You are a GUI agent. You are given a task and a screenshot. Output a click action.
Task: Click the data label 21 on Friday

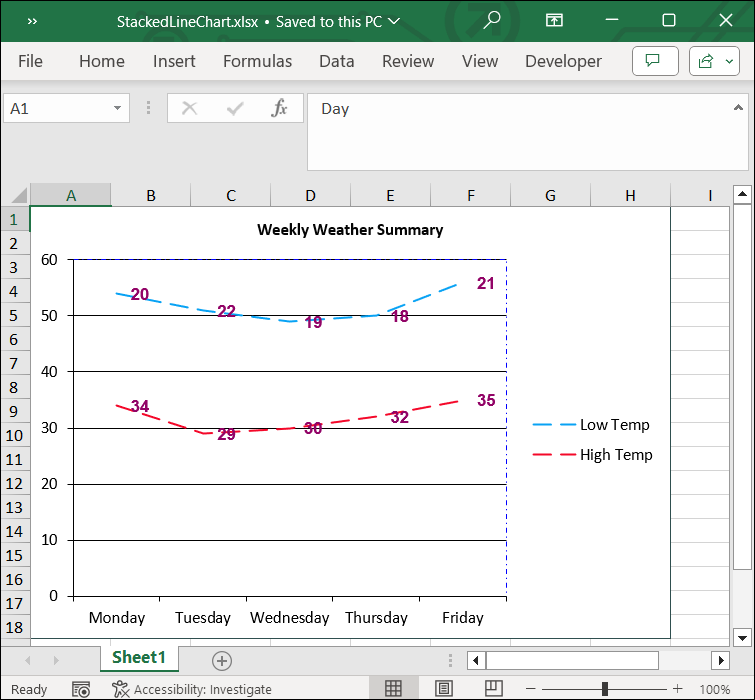point(485,284)
